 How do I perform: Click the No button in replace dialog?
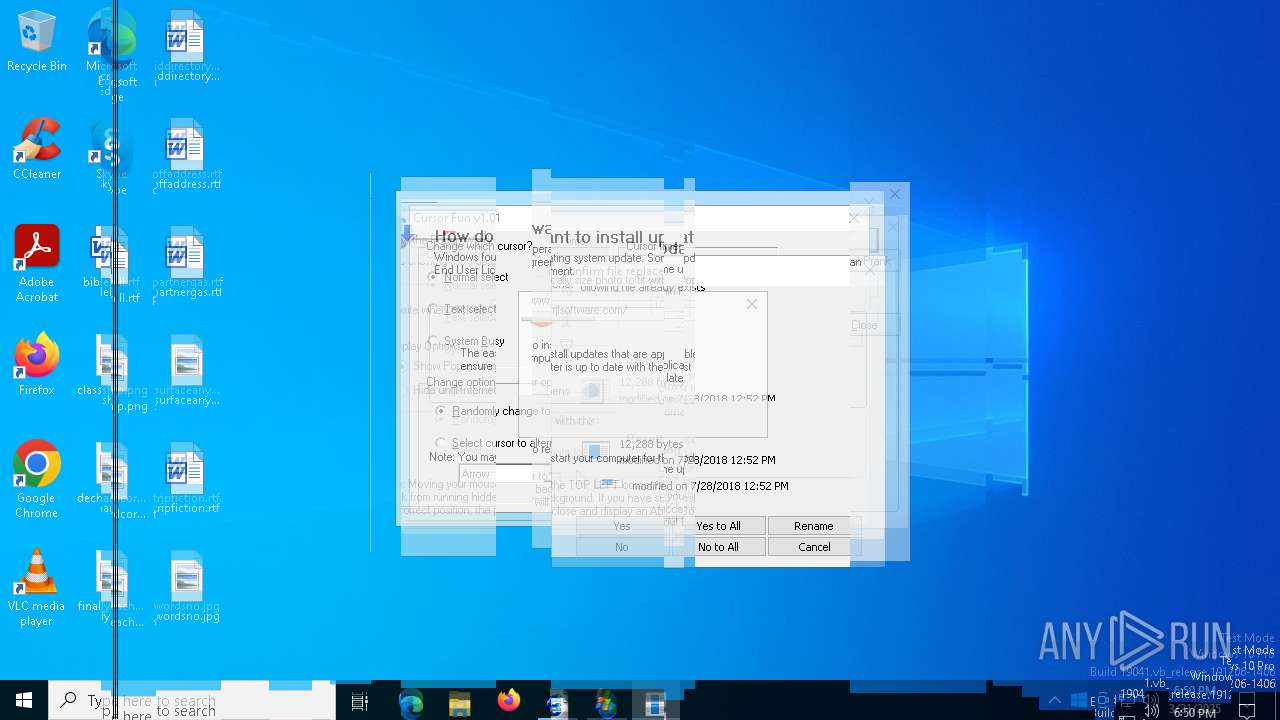click(622, 547)
